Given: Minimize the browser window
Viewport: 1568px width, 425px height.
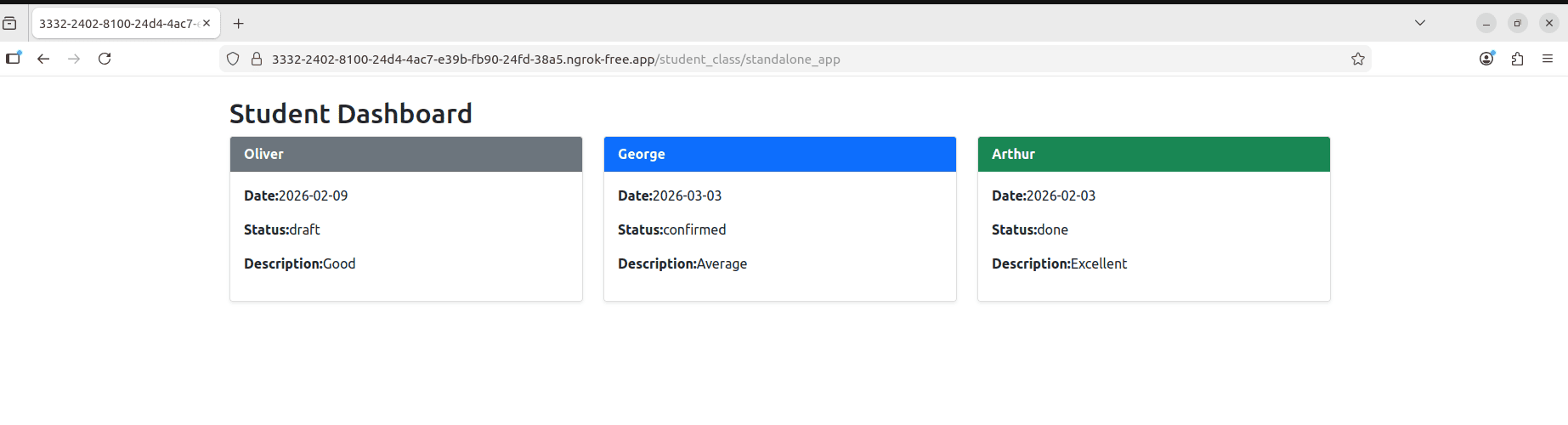Looking at the screenshot, I should 1486,24.
